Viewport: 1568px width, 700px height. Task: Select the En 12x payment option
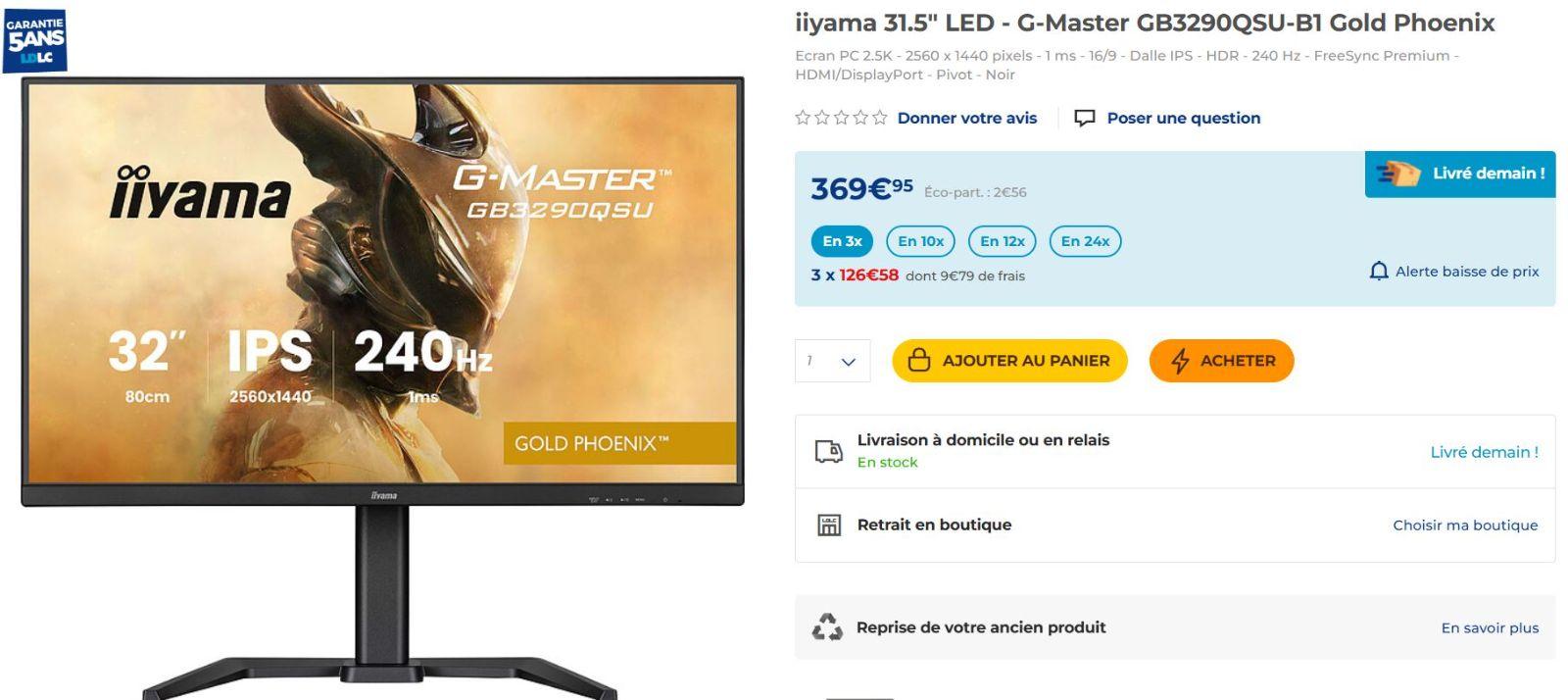pos(1002,241)
